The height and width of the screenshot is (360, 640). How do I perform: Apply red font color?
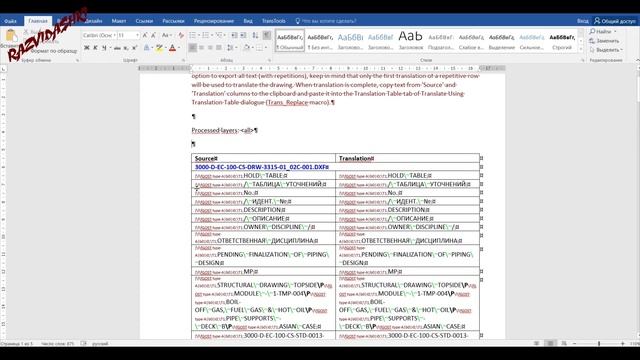pos(172,48)
